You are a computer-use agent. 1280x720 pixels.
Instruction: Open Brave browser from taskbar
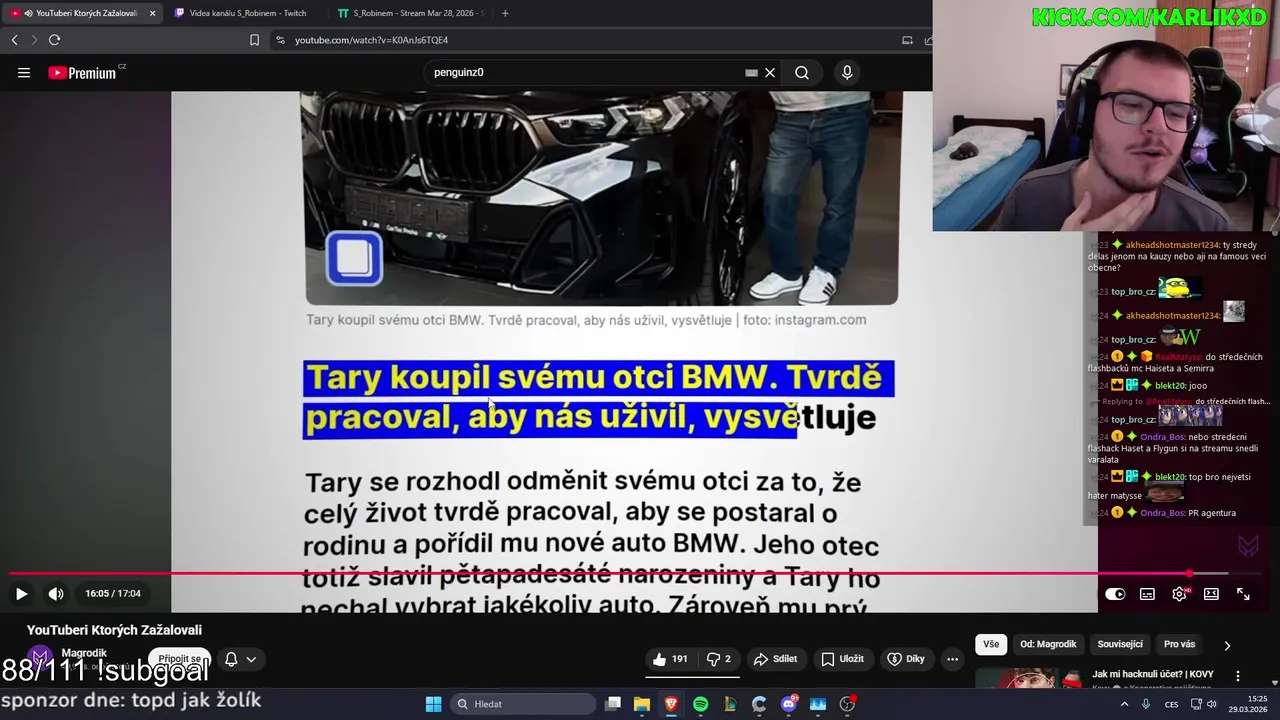click(671, 704)
